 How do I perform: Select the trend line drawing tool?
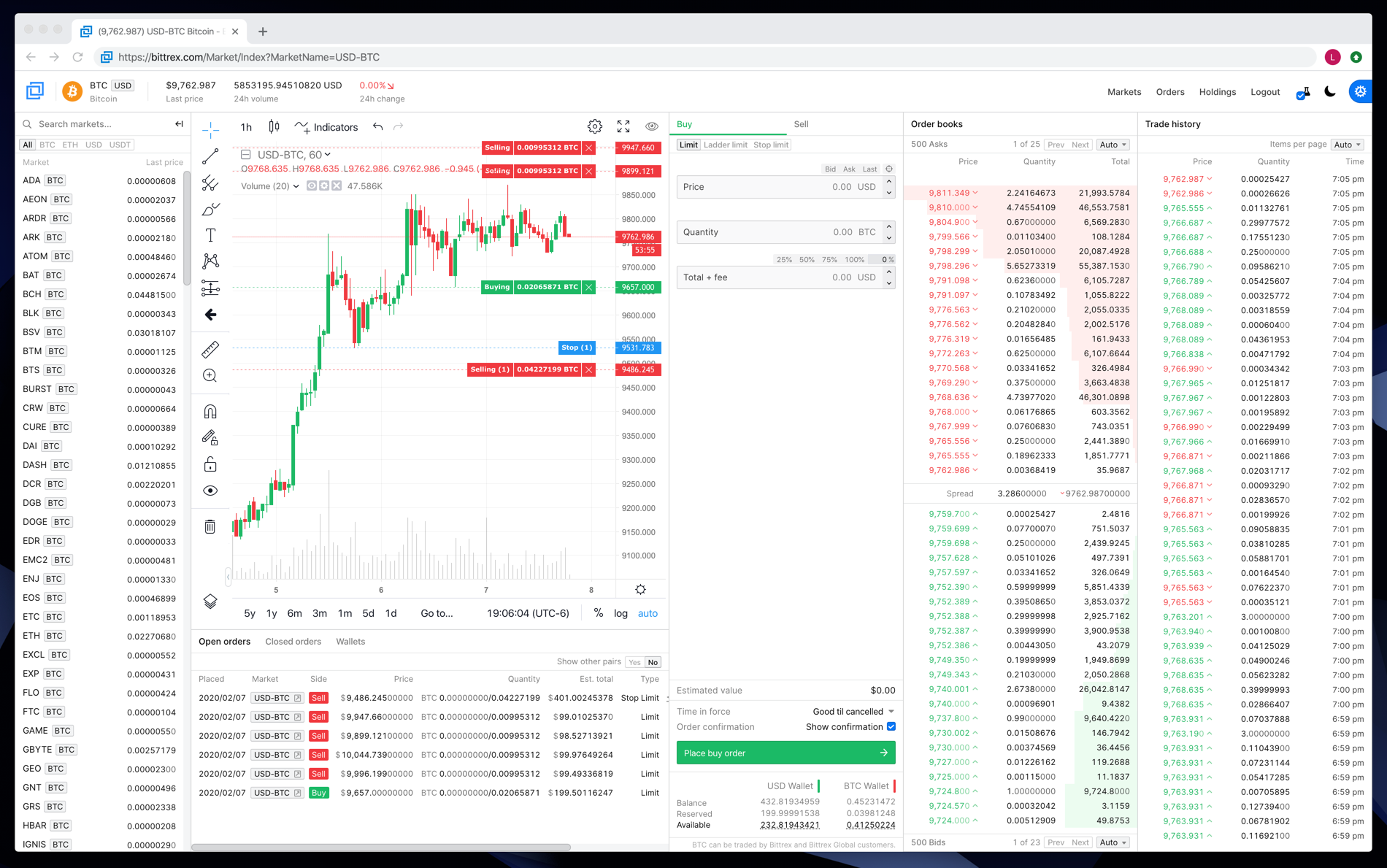210,156
